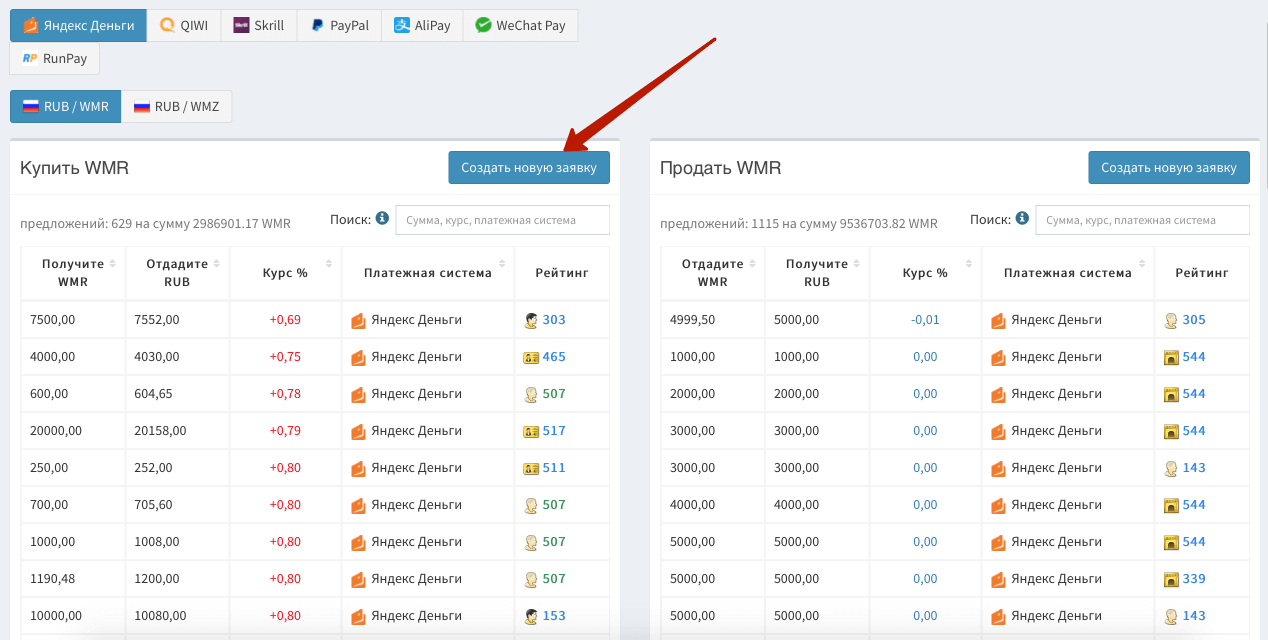Image resolution: width=1268 pixels, height=640 pixels.
Task: Select the RunPay tab
Action: [55, 58]
